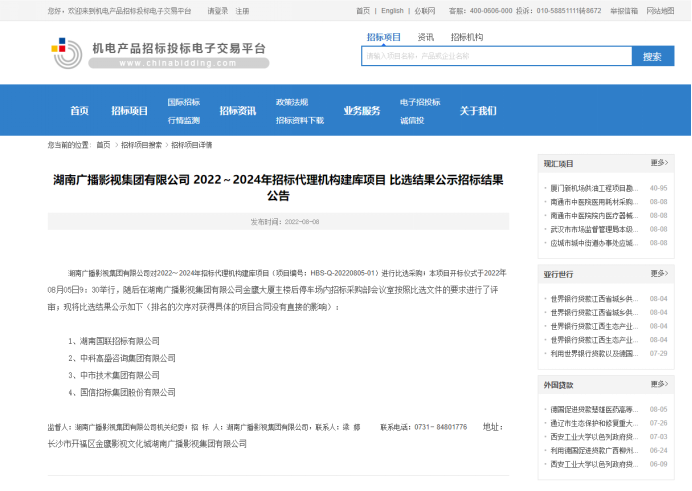Open 首页 in the blue navigation bar

point(79,111)
